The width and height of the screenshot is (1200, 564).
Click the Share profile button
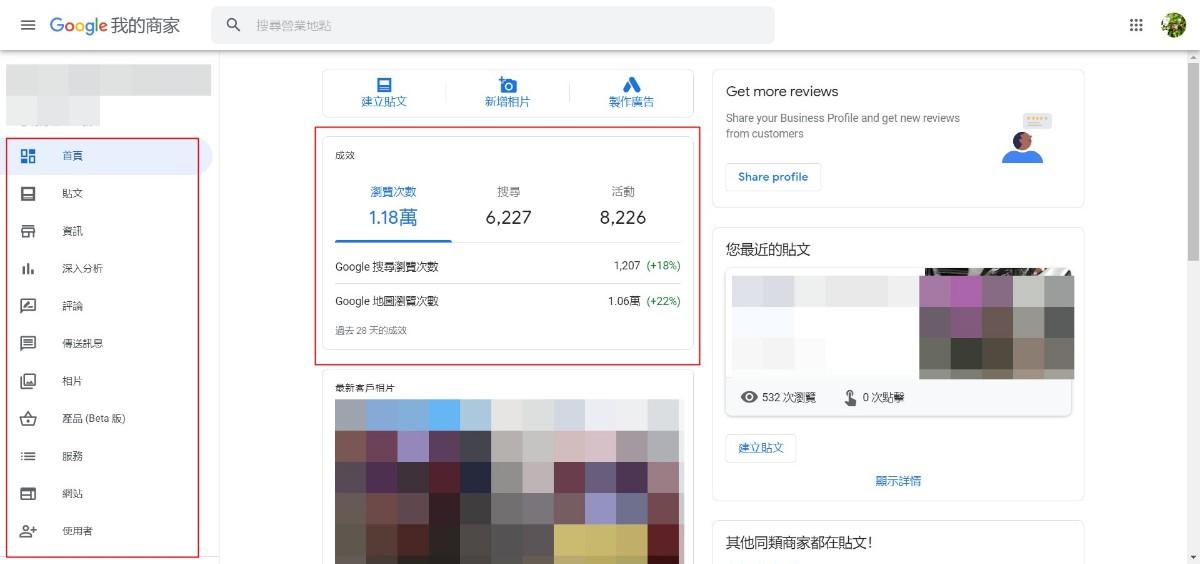773,177
